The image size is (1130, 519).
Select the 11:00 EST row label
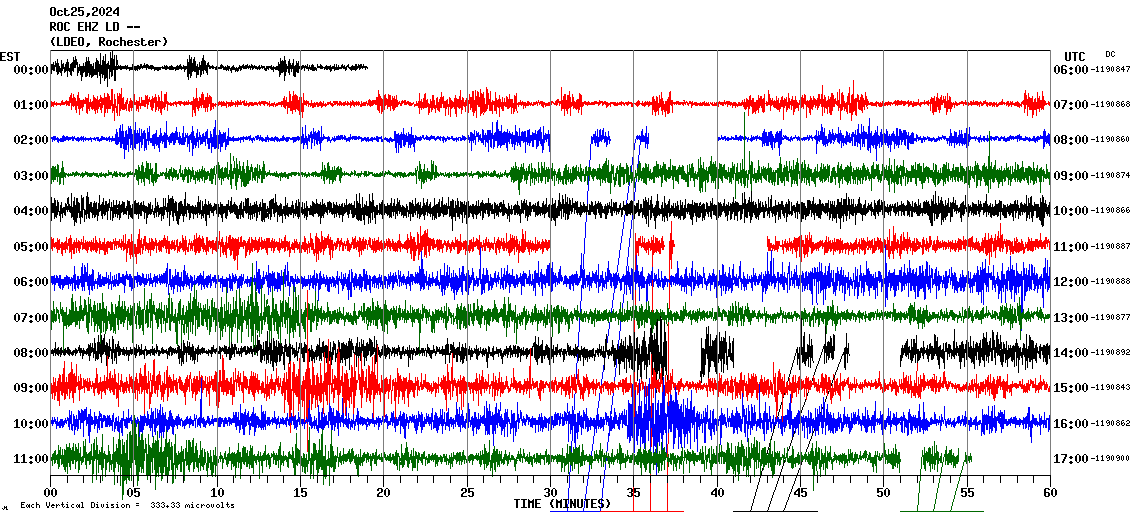(x=31, y=459)
